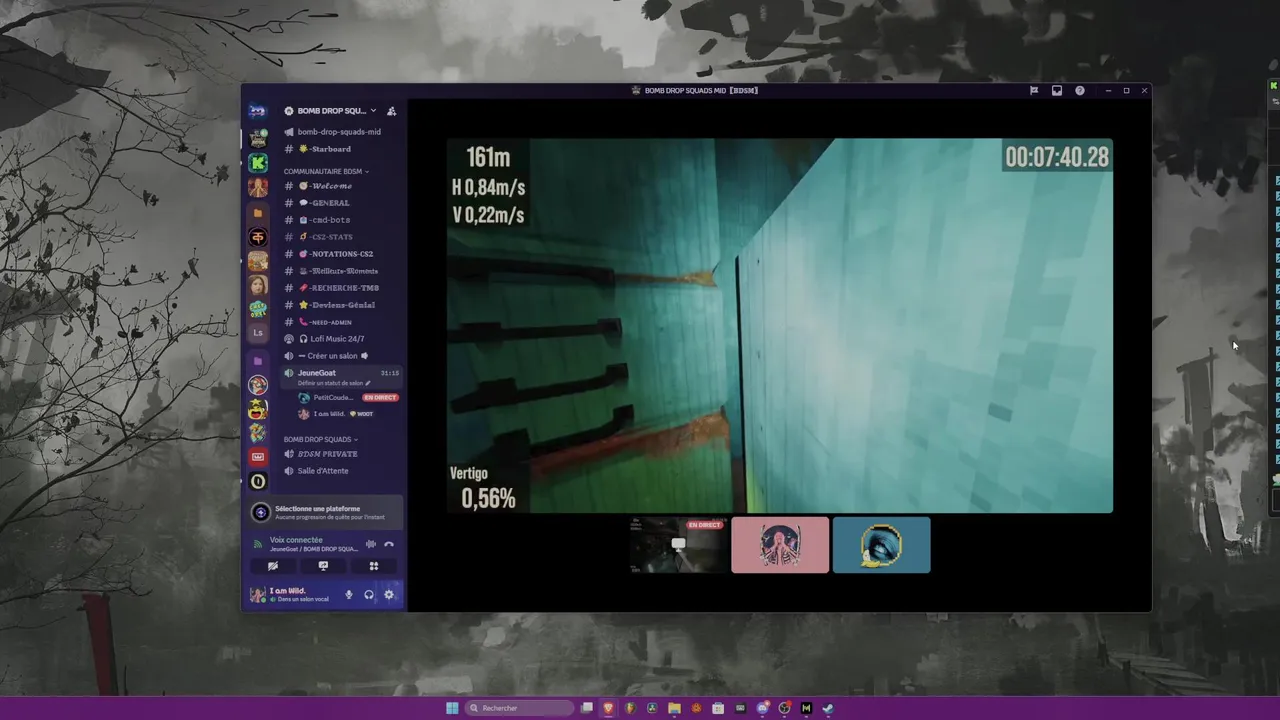
Task: Open the red cassette server icon
Action: pos(258,457)
